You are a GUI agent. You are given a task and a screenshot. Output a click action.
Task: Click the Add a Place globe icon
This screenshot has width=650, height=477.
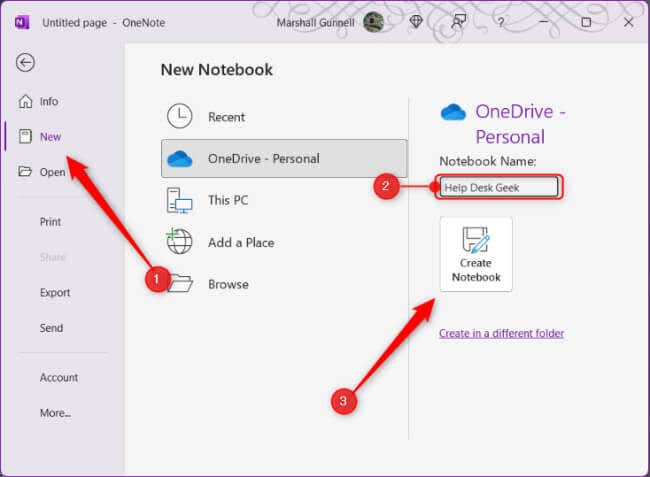tap(179, 241)
